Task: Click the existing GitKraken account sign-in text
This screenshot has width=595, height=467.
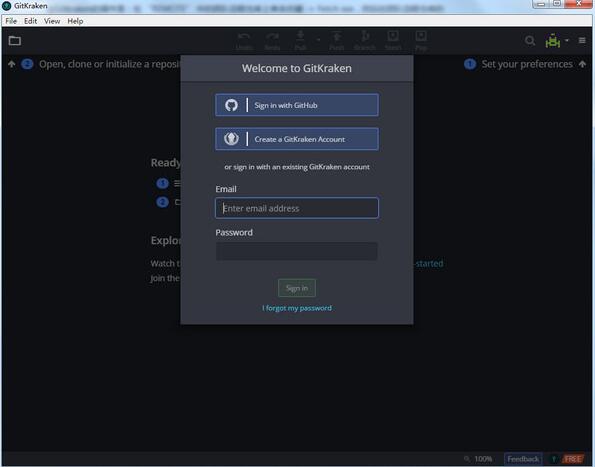Action: (297, 167)
